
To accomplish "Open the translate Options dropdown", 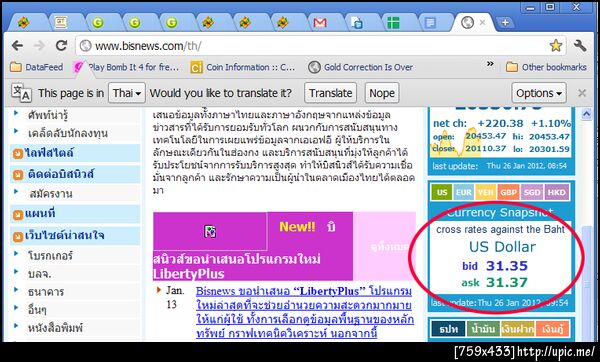I will tap(539, 93).
